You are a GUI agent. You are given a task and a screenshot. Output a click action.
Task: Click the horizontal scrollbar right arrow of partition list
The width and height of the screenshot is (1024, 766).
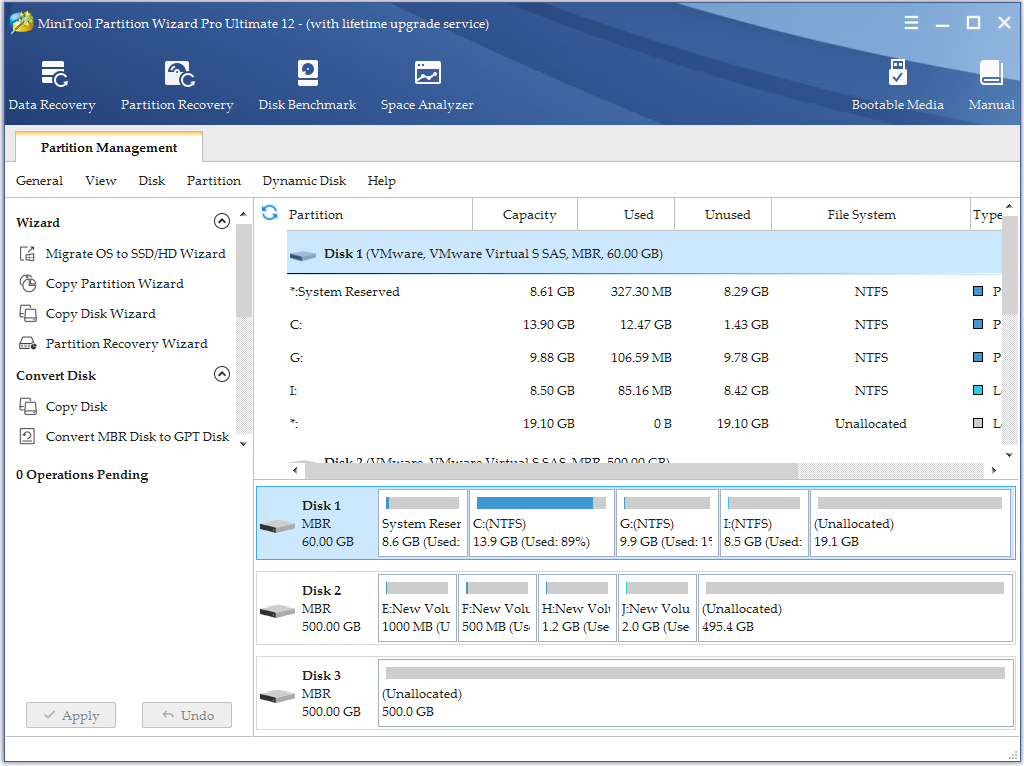[x=993, y=470]
